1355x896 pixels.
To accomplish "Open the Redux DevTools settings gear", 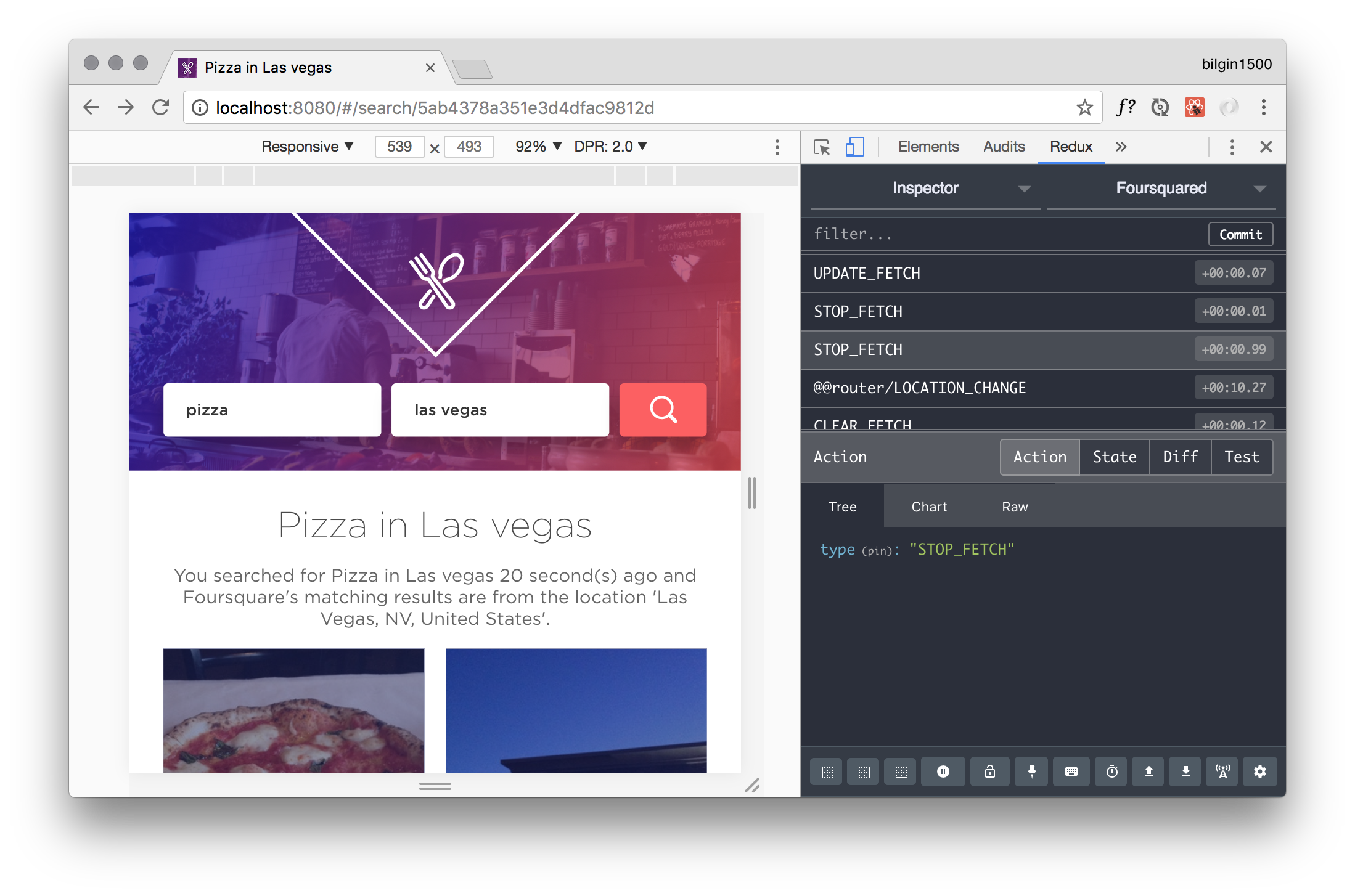I will click(x=1259, y=772).
